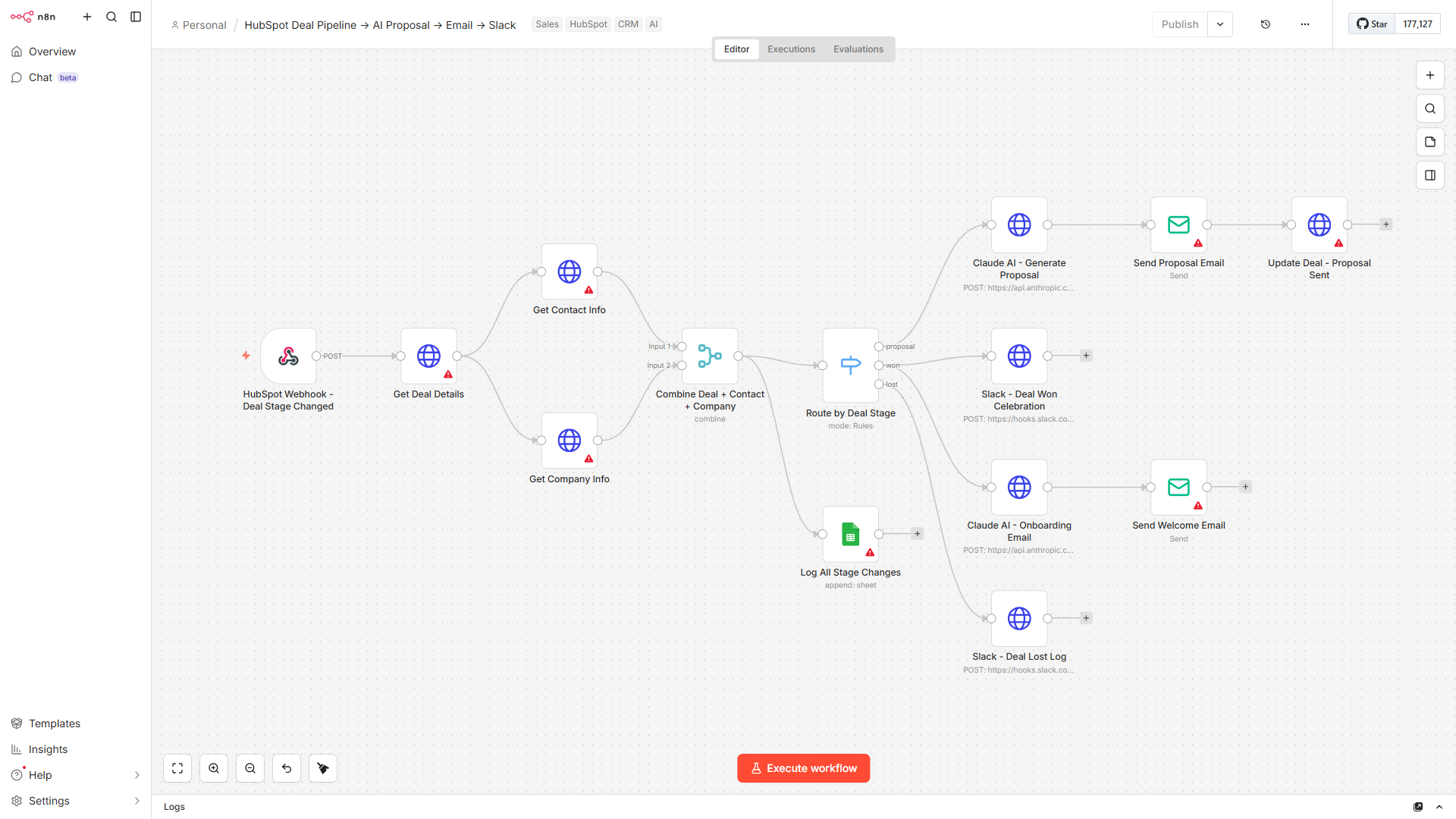Select the zoom out icon
Viewport: 1456px width, 819px height.
coord(249,767)
